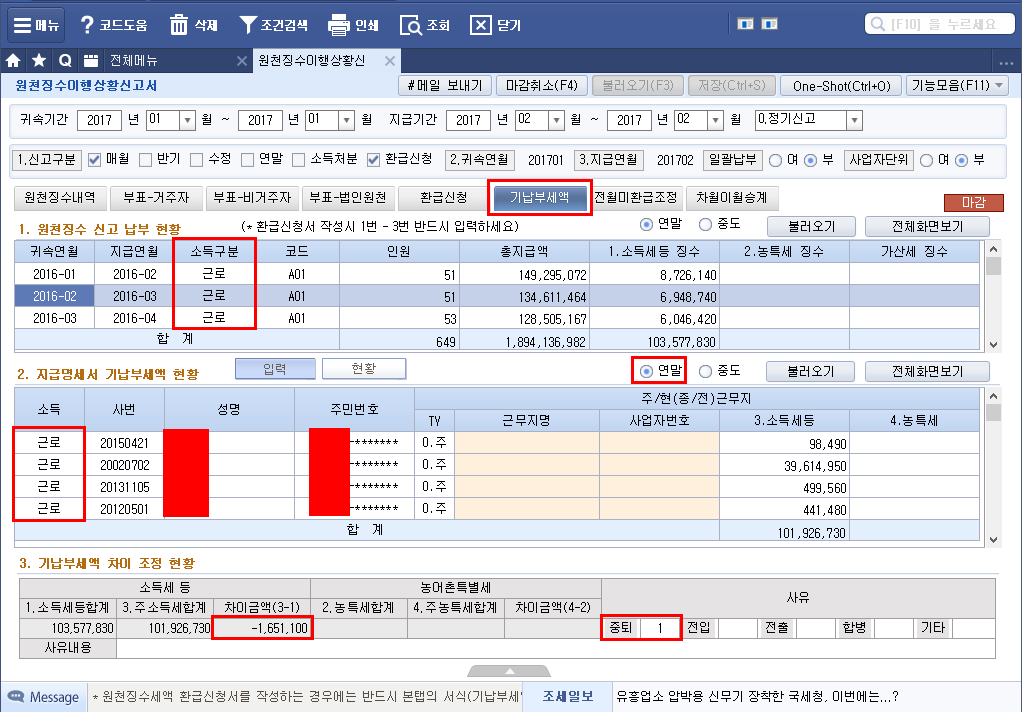This screenshot has height=712, width=1022.
Task: Switch to the 원천징수내역 tab
Action: coord(60,198)
